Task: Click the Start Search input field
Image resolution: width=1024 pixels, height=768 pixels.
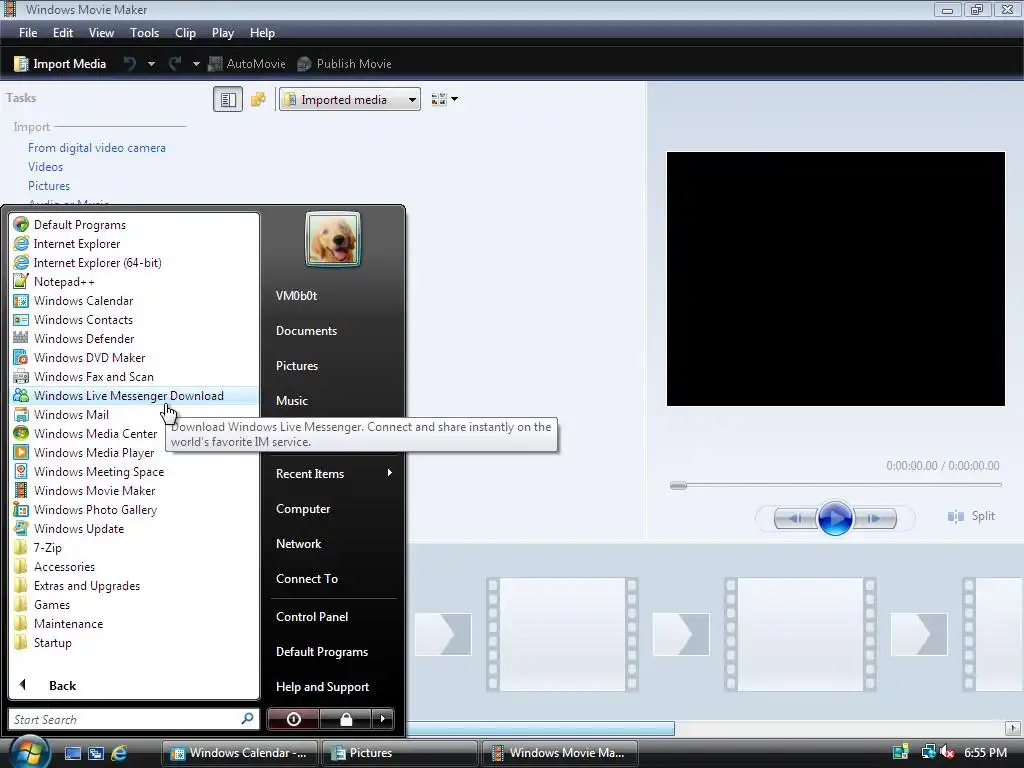Action: [x=134, y=719]
